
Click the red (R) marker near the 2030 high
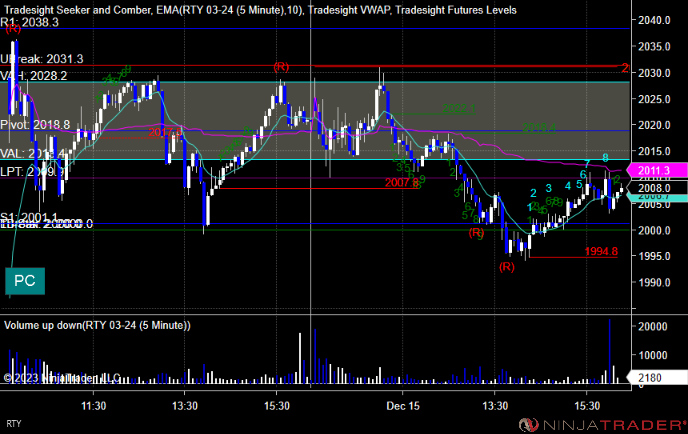point(281,67)
